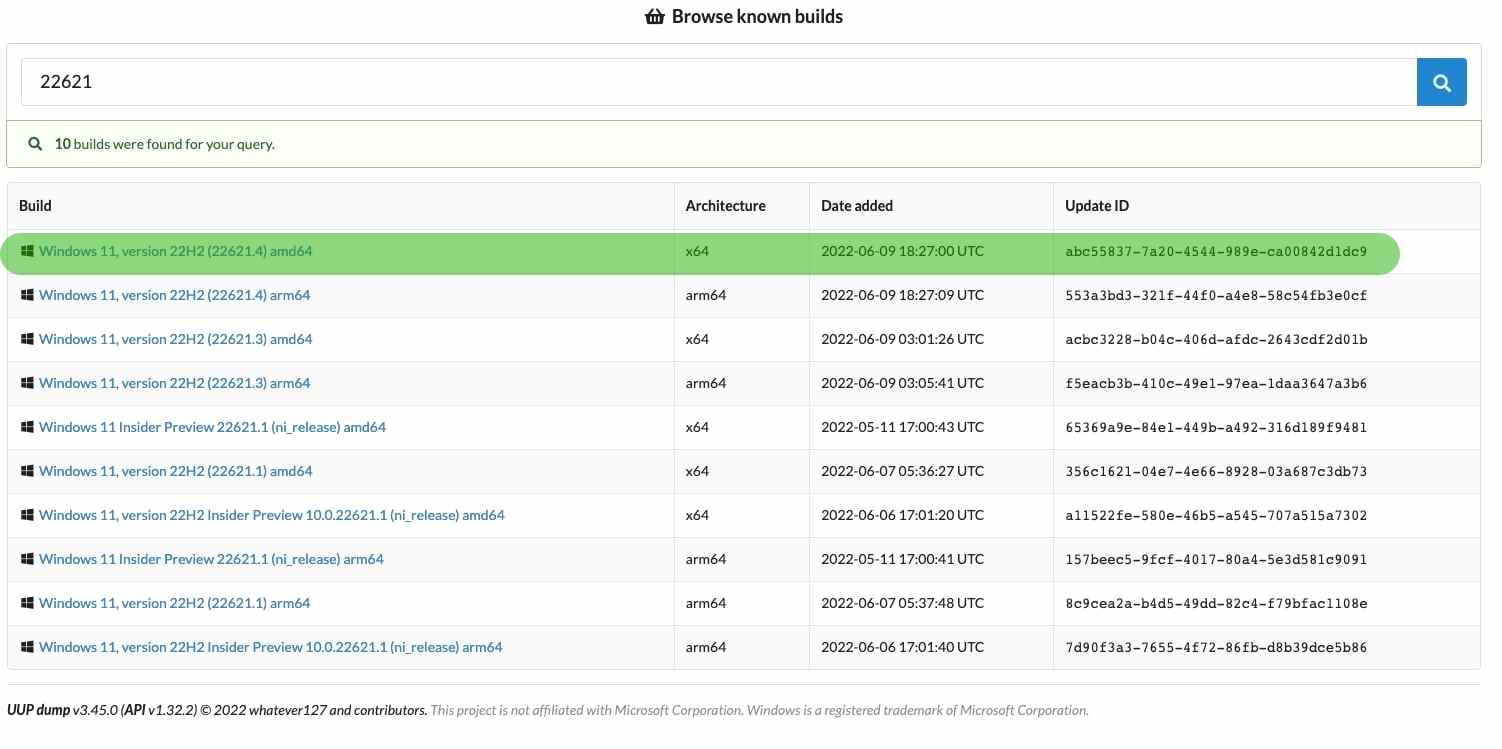Open Windows 11 22H2 (22621.1) arm64 build

[x=174, y=603]
